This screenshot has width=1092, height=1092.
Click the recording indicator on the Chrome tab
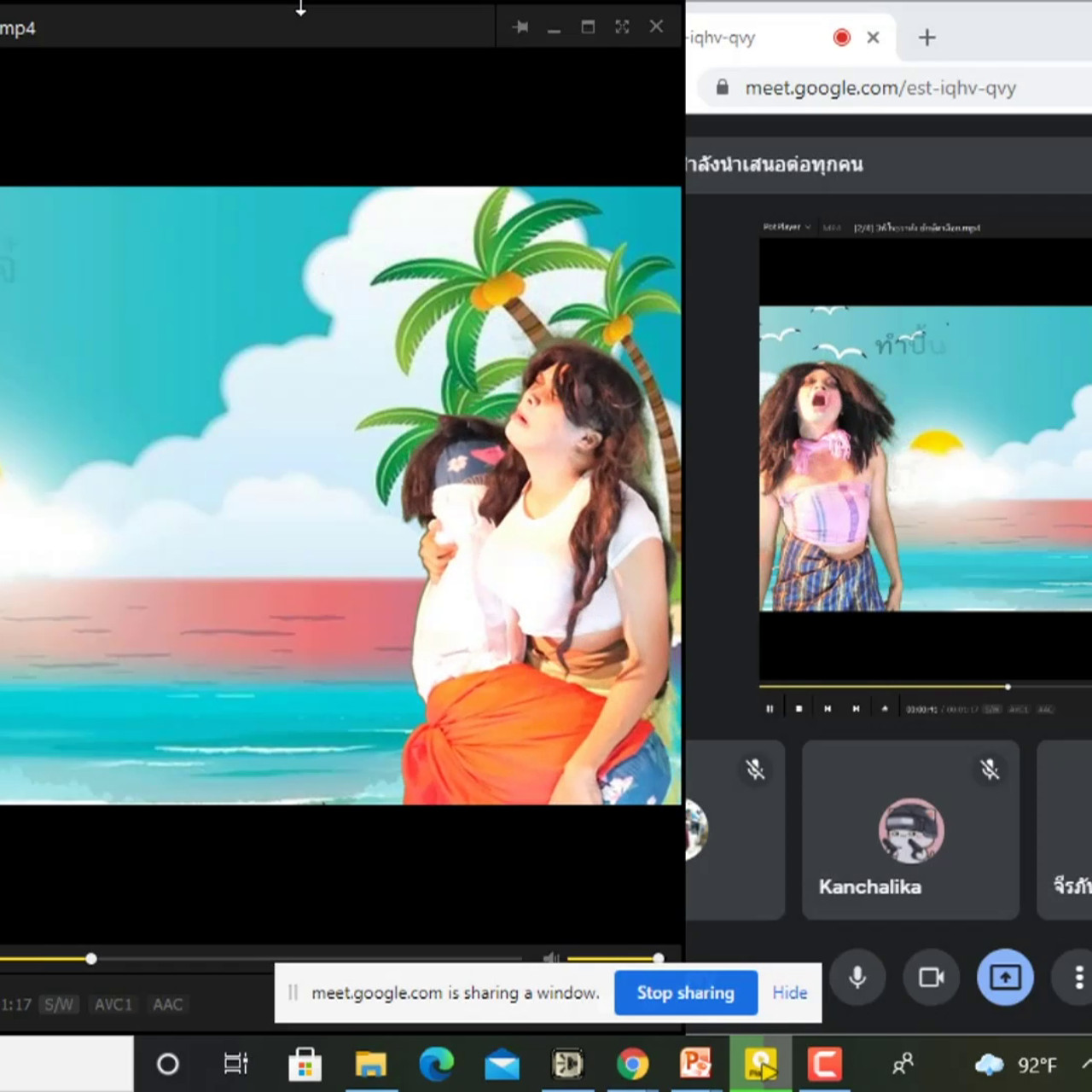(842, 37)
